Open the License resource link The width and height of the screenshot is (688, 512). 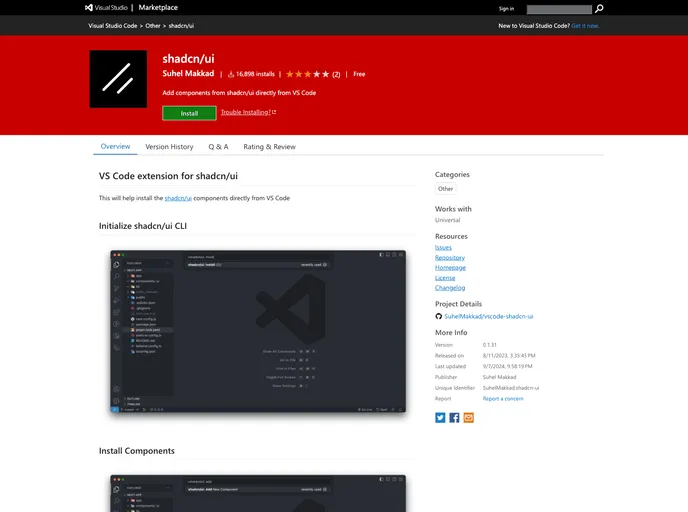[445, 278]
